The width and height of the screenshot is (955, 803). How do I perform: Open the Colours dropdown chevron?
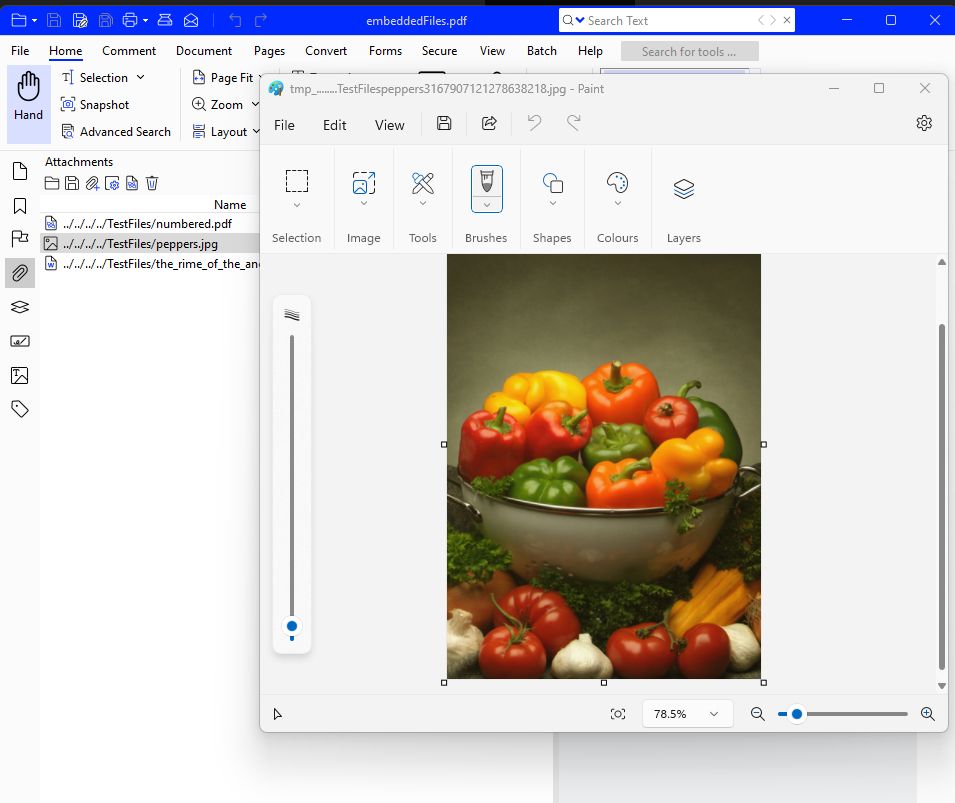(618, 203)
